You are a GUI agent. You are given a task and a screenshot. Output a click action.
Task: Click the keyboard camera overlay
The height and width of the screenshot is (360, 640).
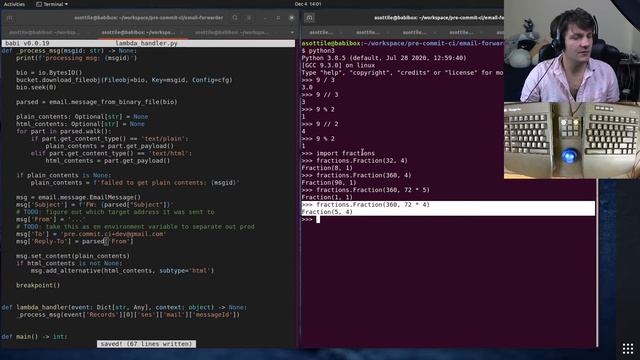572,140
